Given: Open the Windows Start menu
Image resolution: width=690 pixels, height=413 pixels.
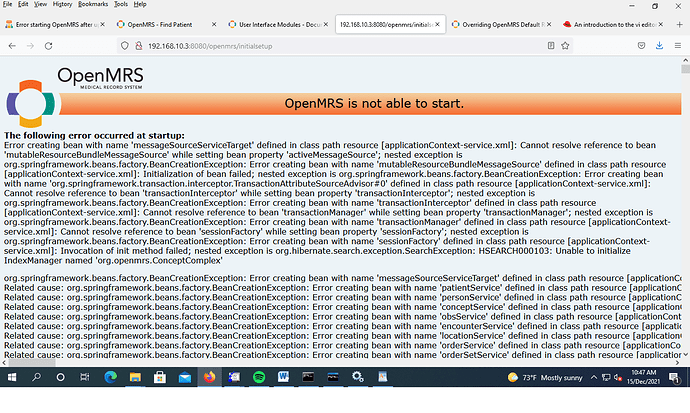Looking at the screenshot, I should coord(12,377).
